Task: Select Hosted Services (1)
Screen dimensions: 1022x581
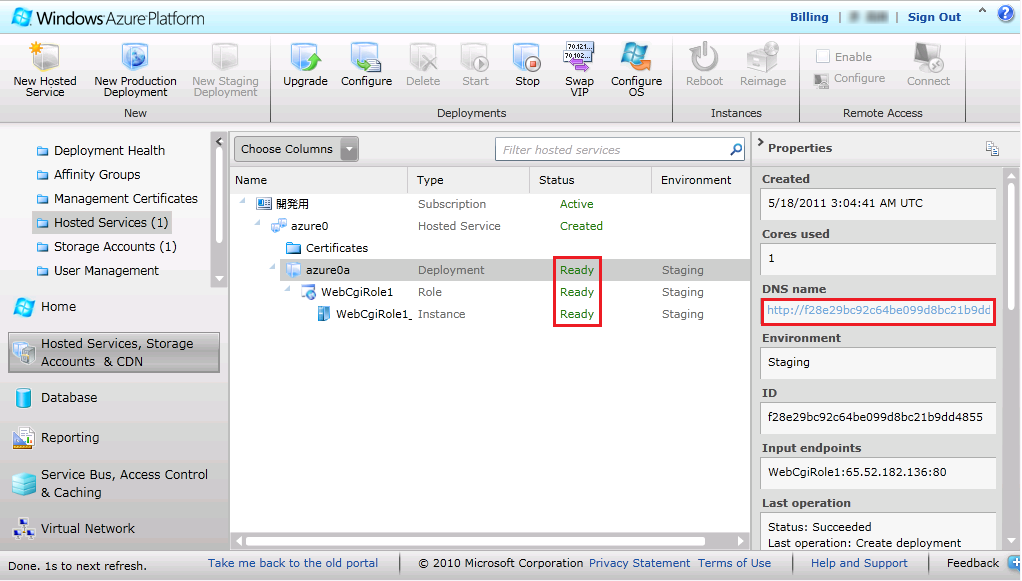Action: (102, 223)
